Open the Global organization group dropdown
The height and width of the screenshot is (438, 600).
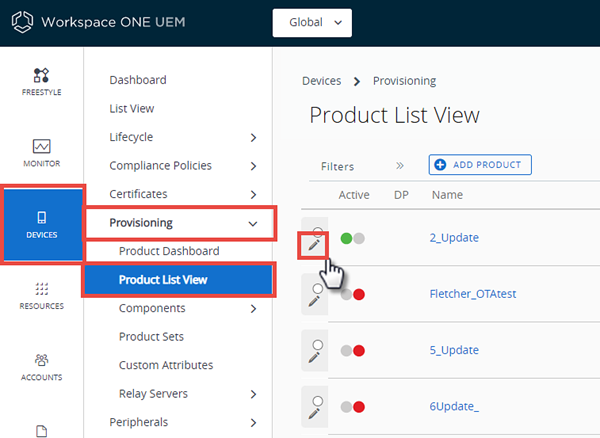point(312,23)
